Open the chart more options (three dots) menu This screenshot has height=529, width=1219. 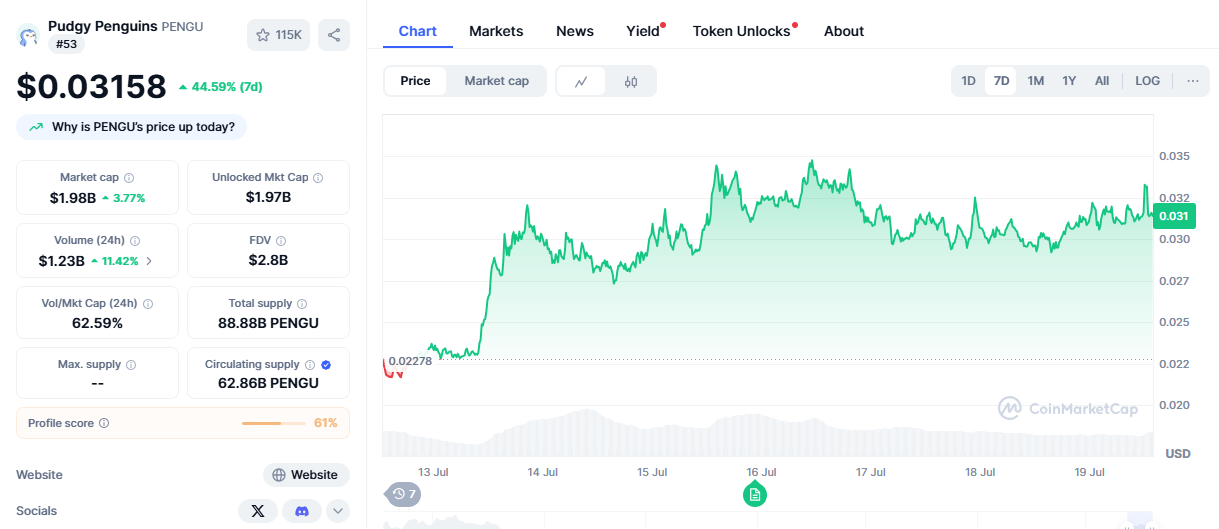pos(1193,81)
